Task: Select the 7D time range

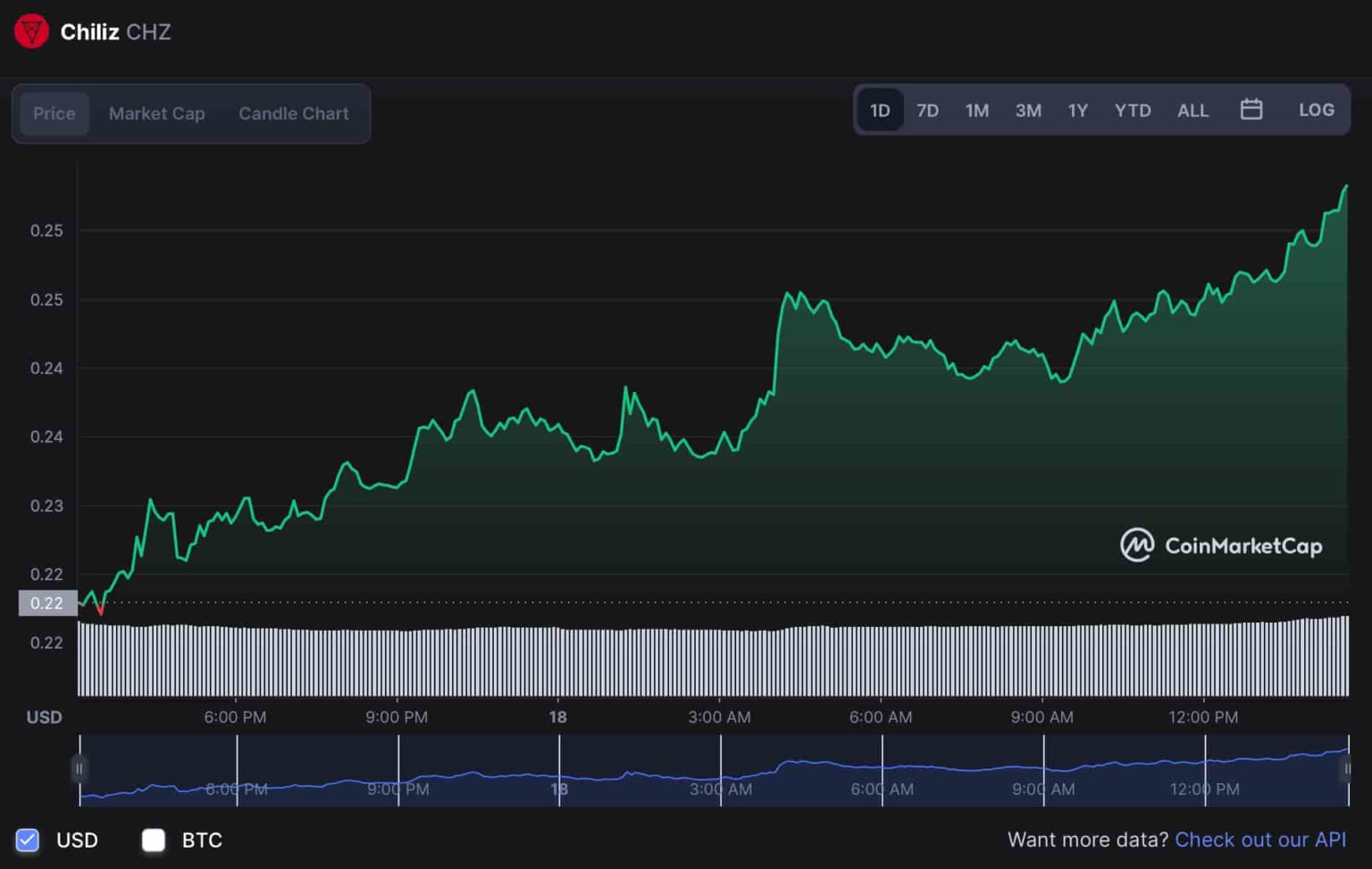Action: 927,110
